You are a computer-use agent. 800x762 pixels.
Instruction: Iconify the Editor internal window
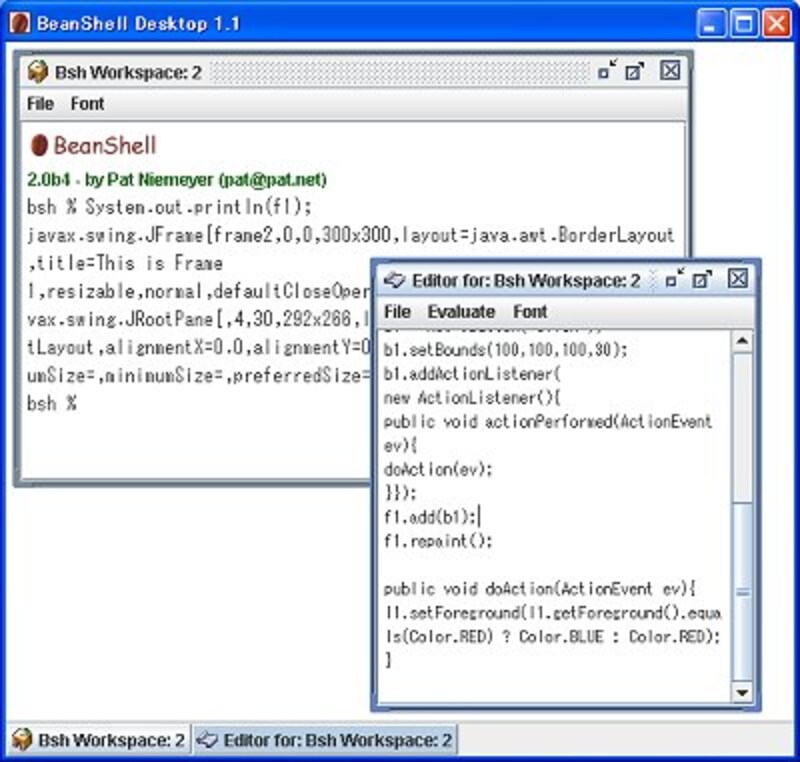(x=676, y=279)
